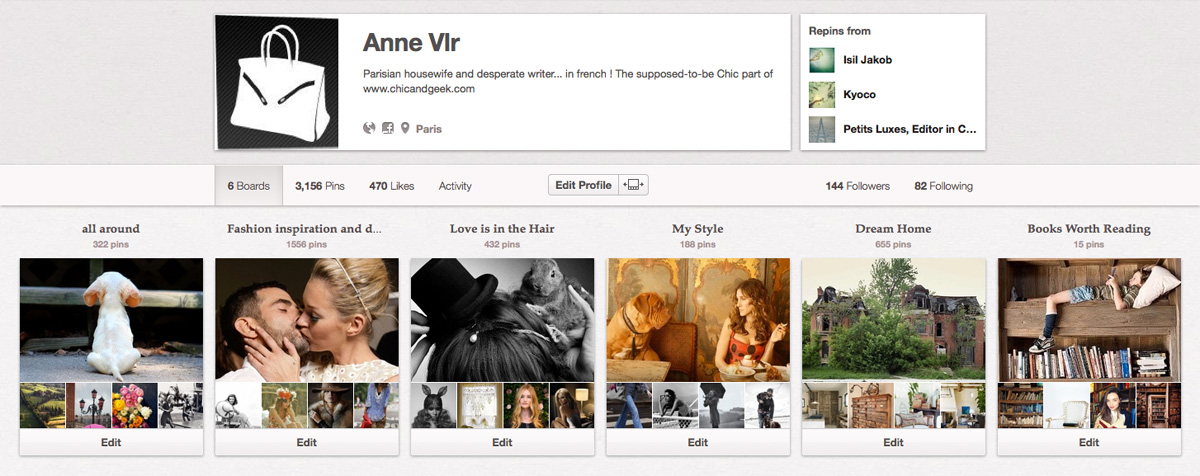Viewport: 1200px width, 476px height.
Task: Click the location pin icon beside Paris
Action: (406, 128)
